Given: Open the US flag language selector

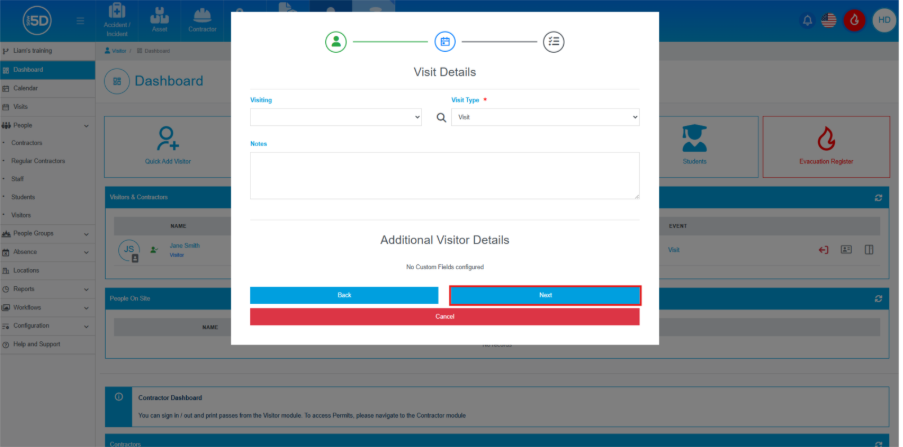Looking at the screenshot, I should click(829, 20).
